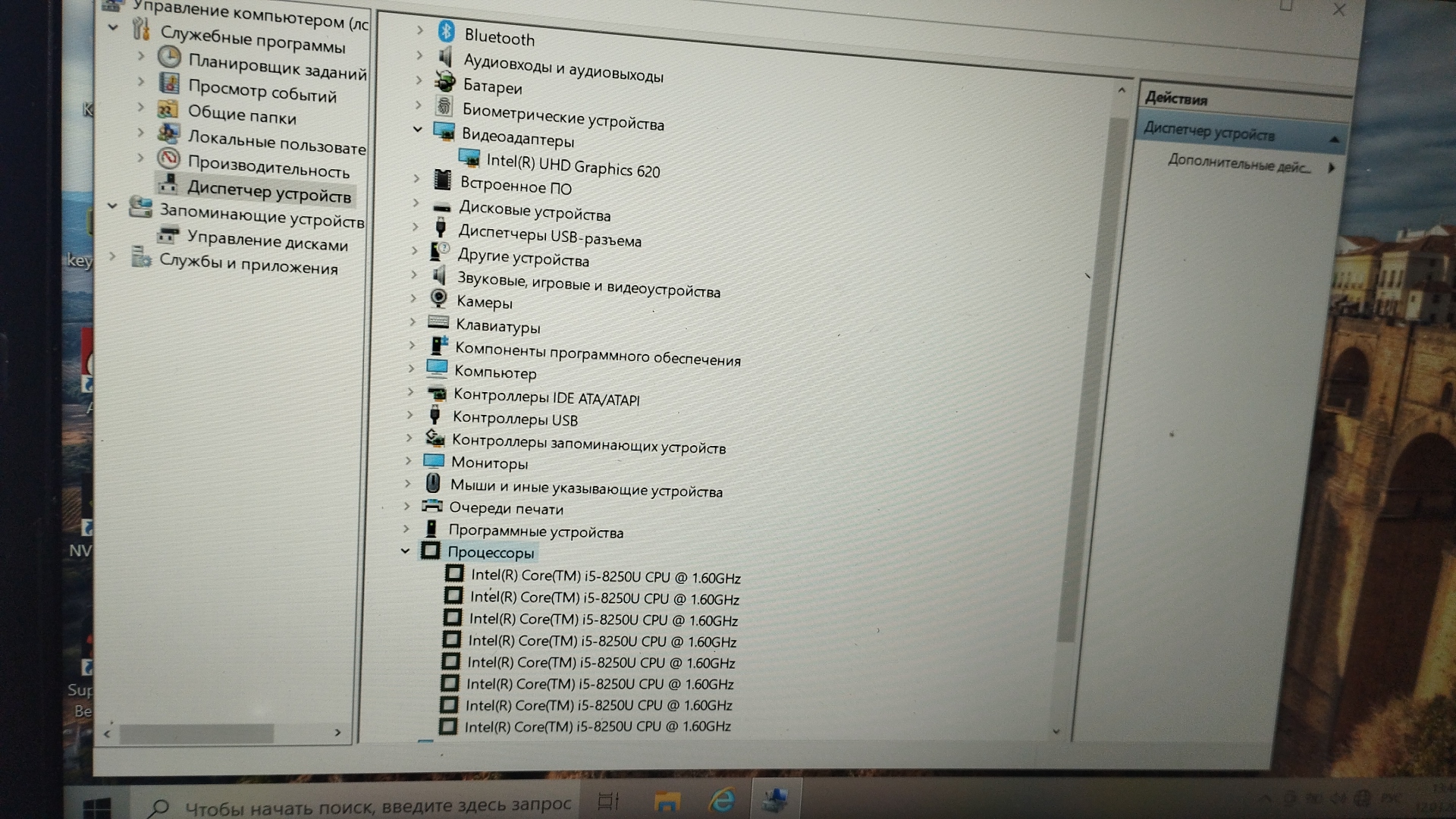Collapse the Запоминающие устройства tree node
The image size is (1456, 819).
coord(112,205)
